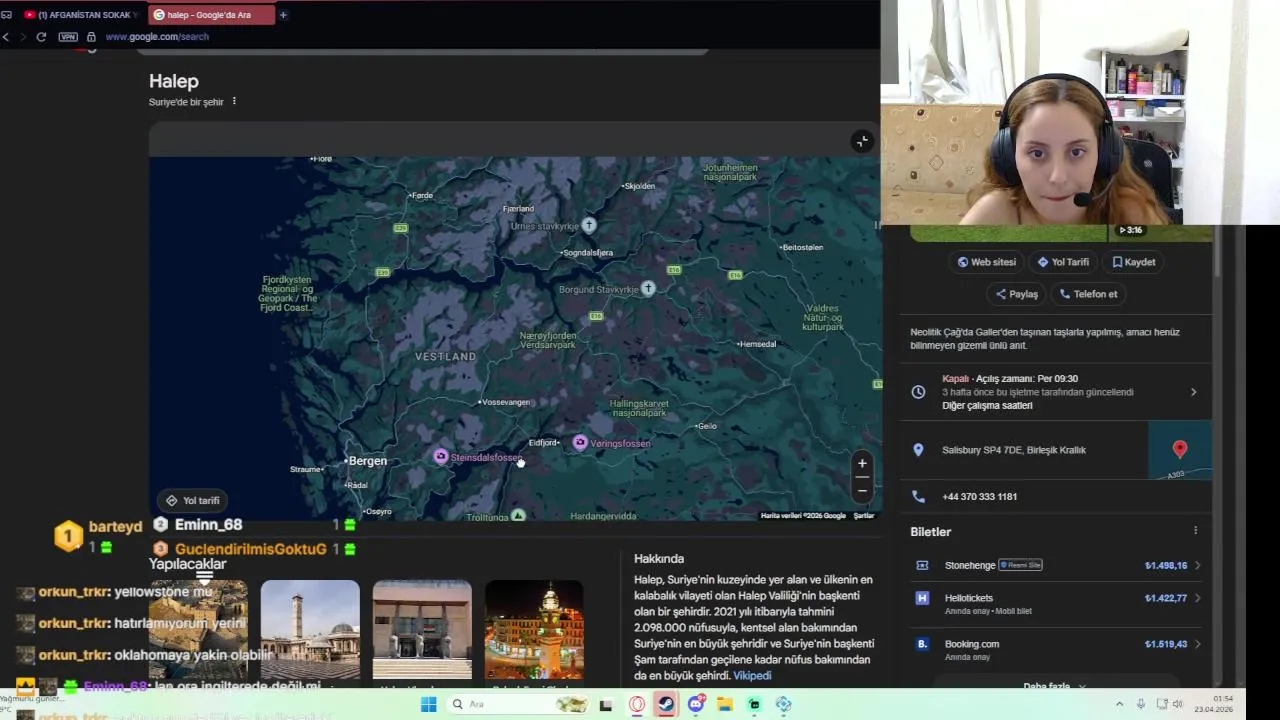The image size is (1280, 720).
Task: Click the Paylaş share button
Action: click(1017, 294)
